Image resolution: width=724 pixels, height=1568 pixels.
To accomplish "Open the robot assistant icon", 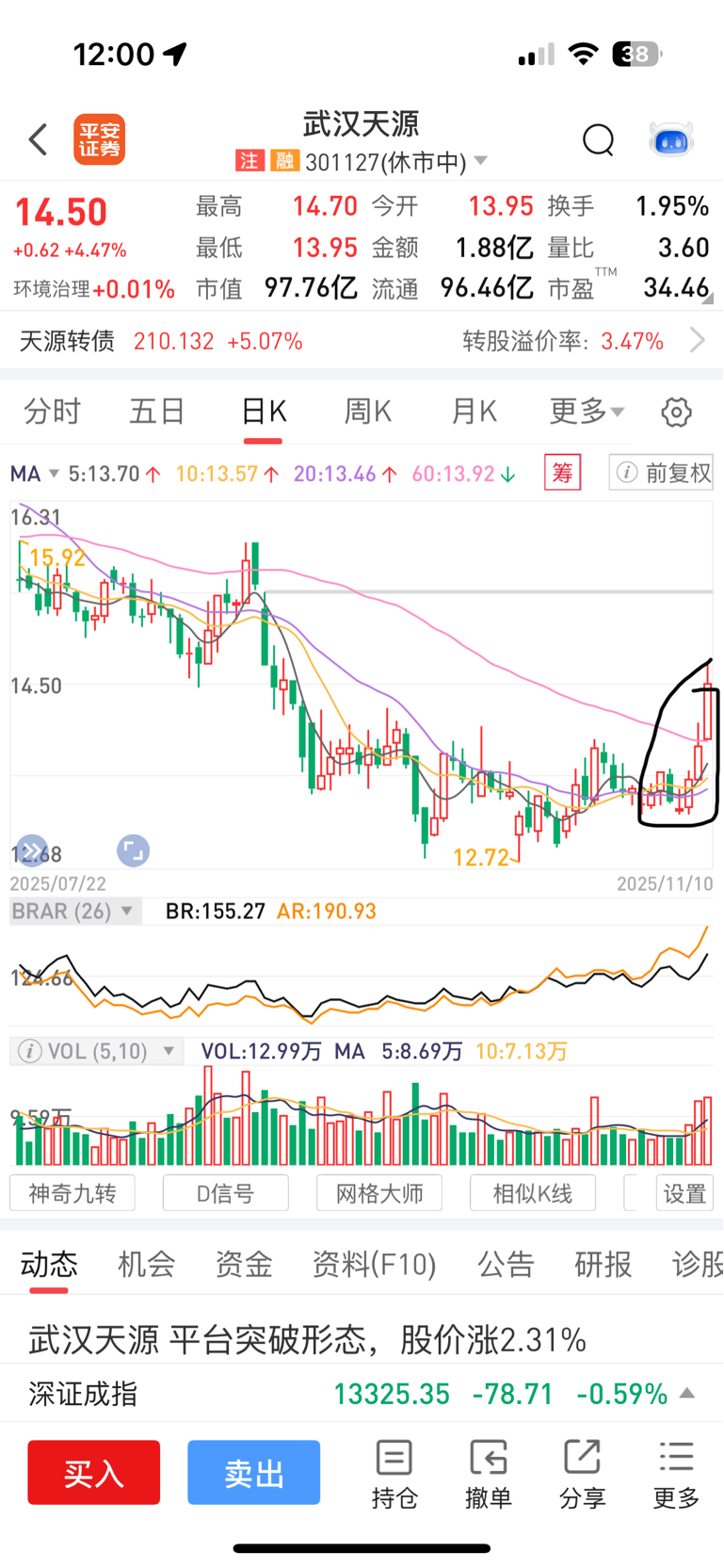I will click(671, 140).
